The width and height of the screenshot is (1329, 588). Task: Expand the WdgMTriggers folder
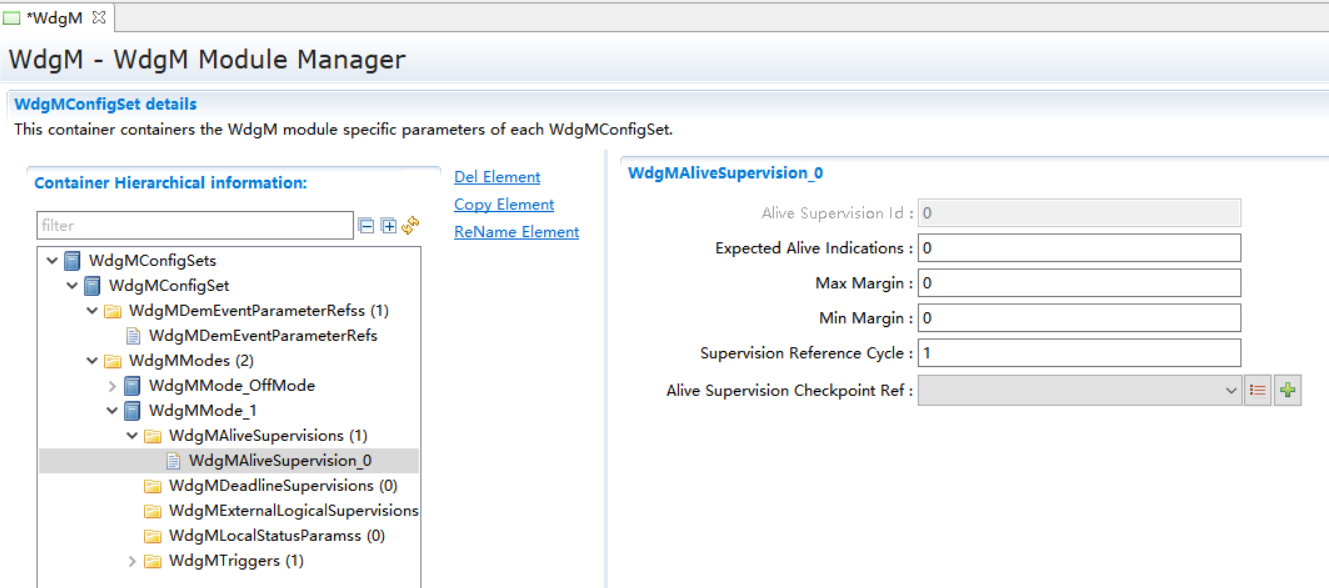pos(132,561)
